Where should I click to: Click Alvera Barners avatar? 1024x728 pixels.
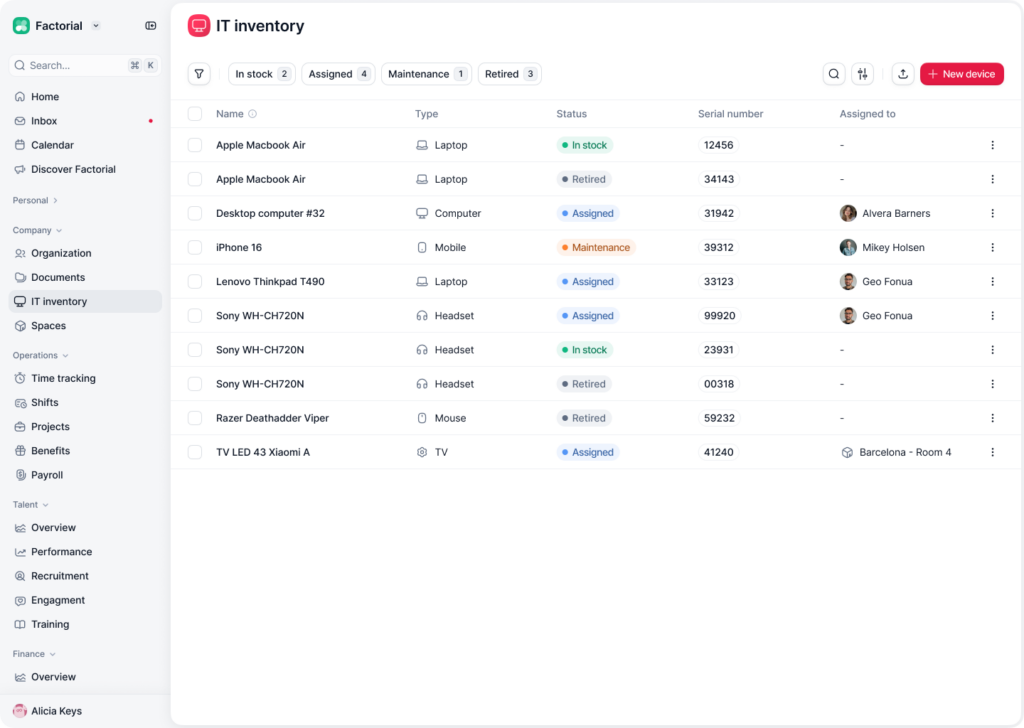(848, 214)
